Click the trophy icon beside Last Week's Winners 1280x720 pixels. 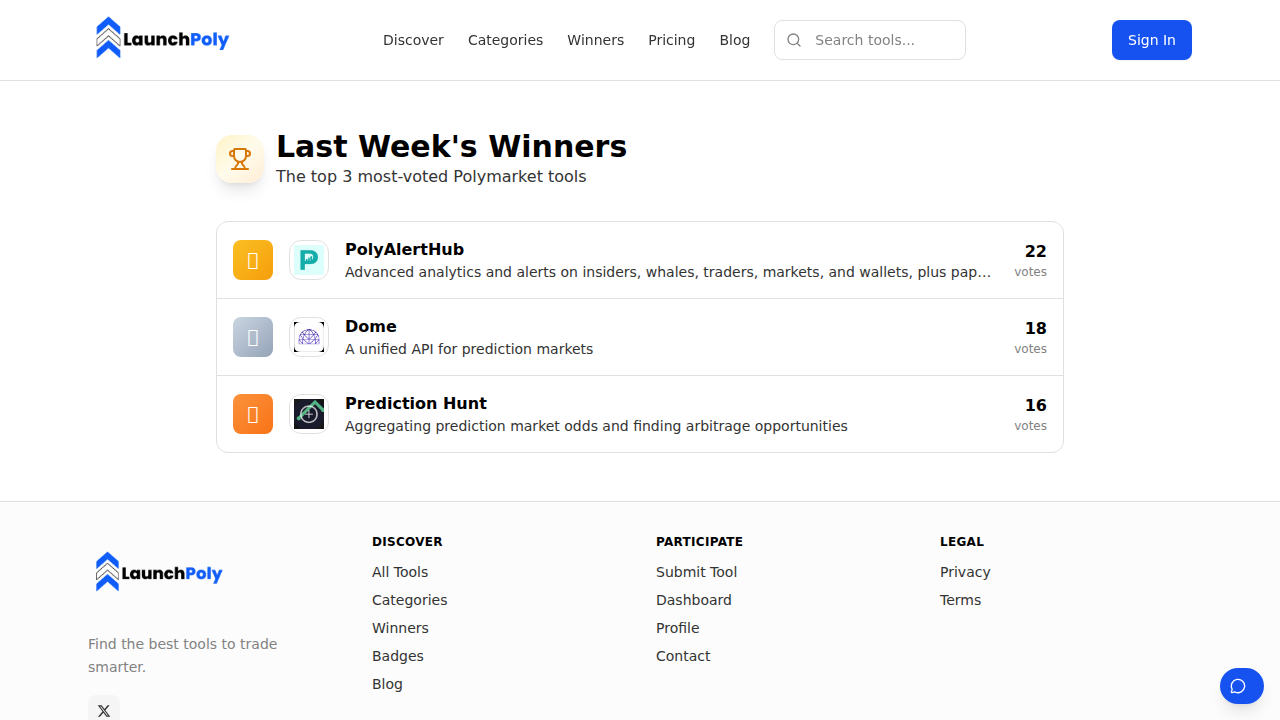[239, 159]
